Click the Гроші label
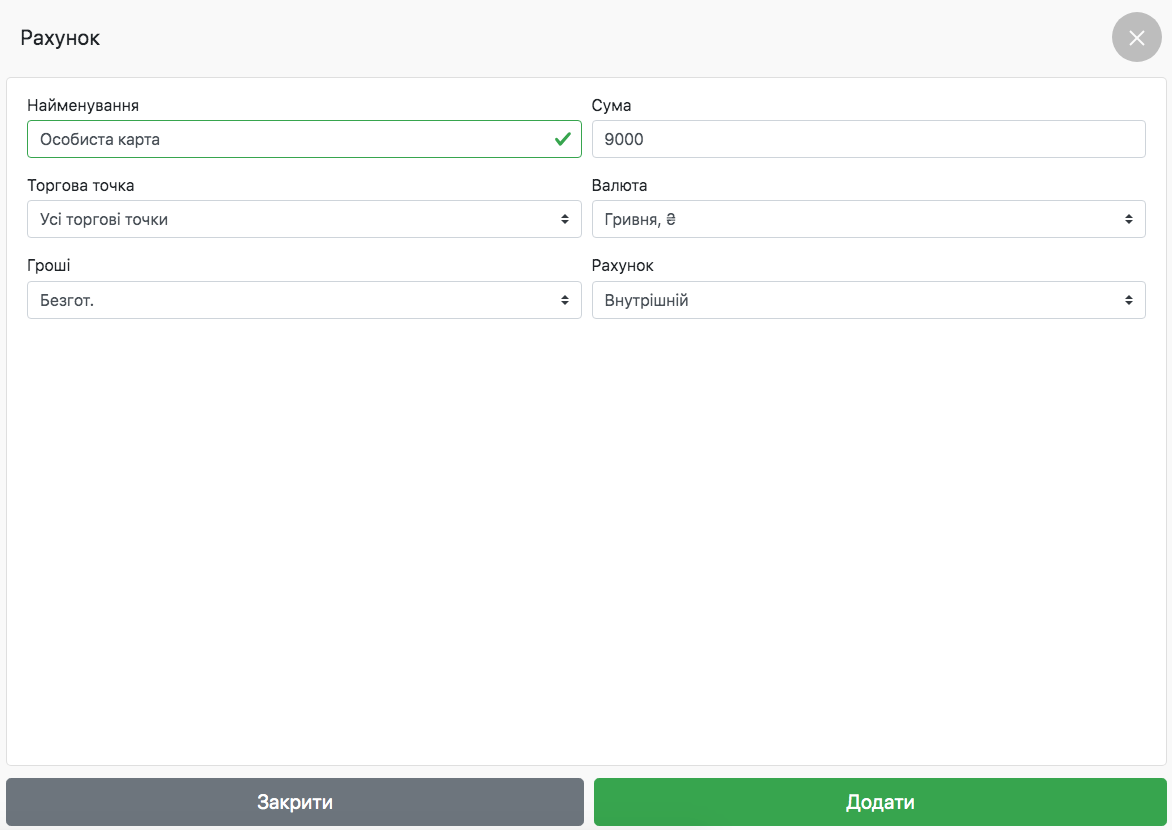The height and width of the screenshot is (830, 1172). tap(49, 266)
